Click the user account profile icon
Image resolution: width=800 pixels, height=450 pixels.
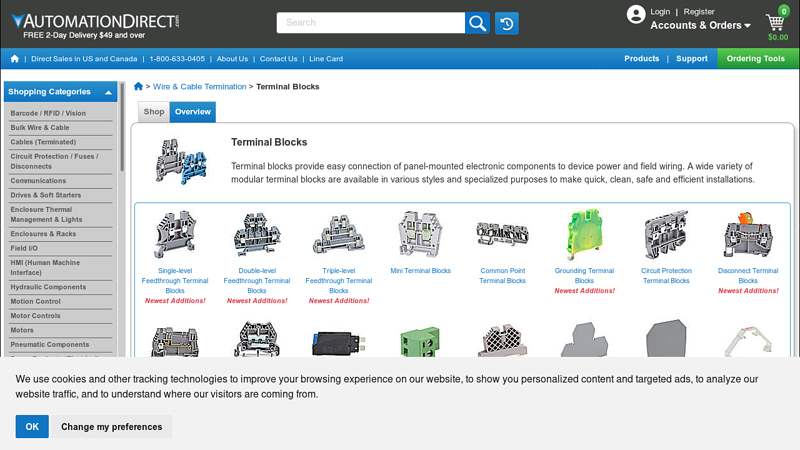[x=636, y=14]
